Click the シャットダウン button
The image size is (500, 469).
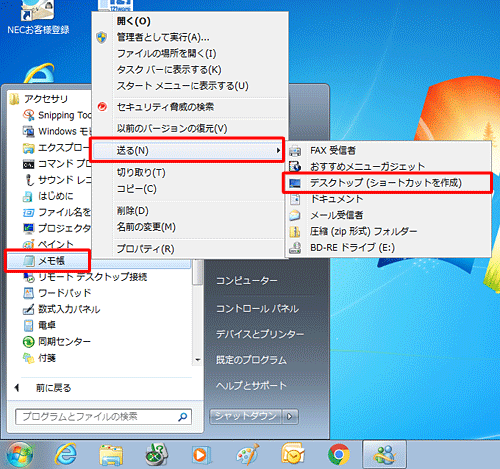(x=246, y=416)
